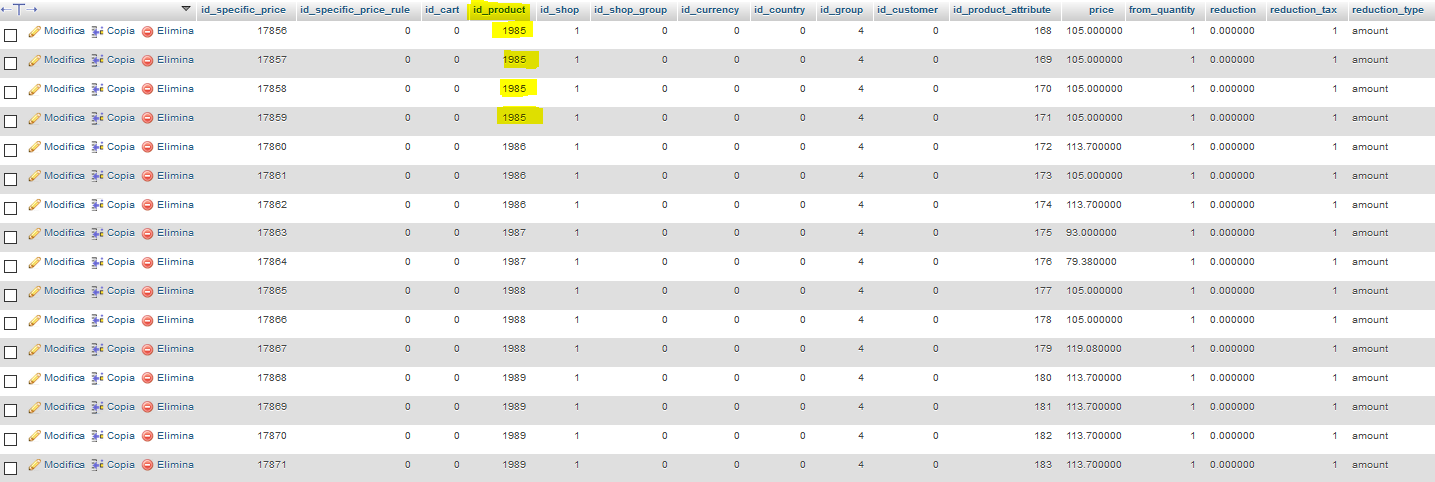The width and height of the screenshot is (1435, 482).
Task: Click the id_product_attribute value 168
Action: click(x=1043, y=31)
